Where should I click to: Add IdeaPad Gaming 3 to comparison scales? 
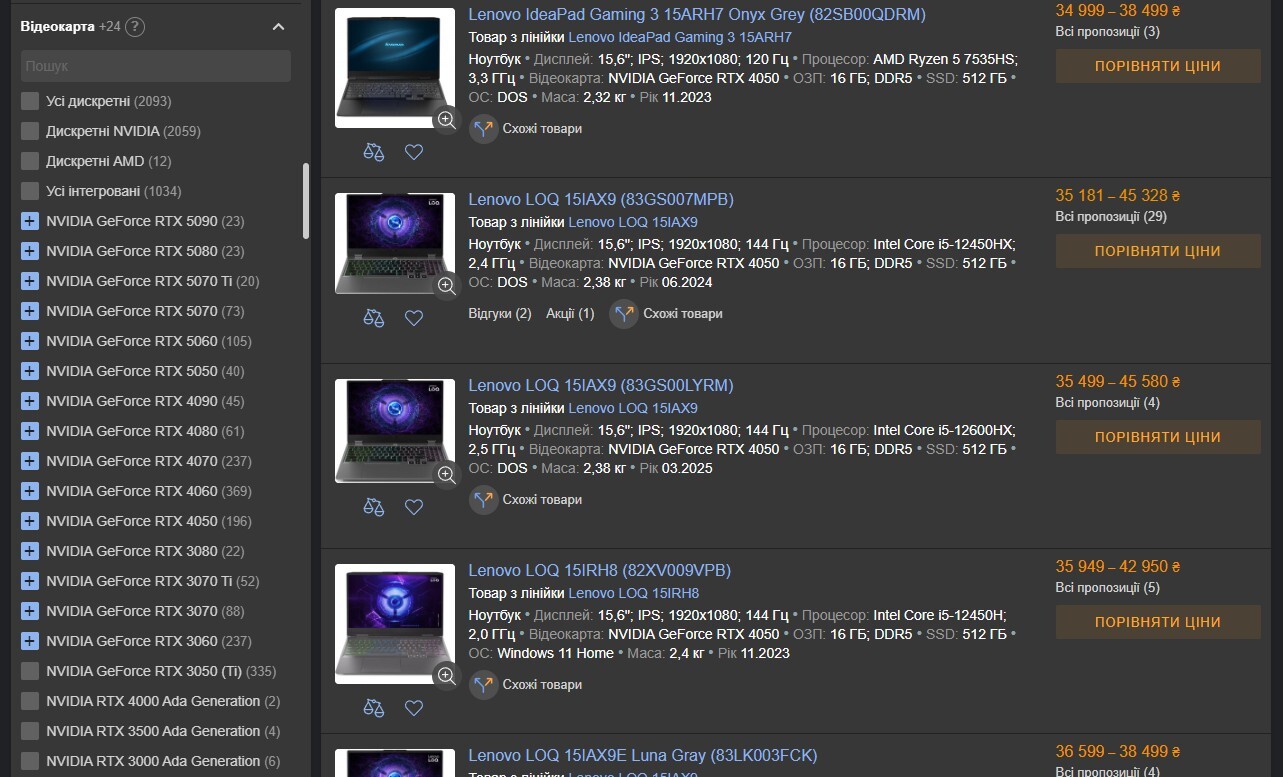[x=374, y=152]
